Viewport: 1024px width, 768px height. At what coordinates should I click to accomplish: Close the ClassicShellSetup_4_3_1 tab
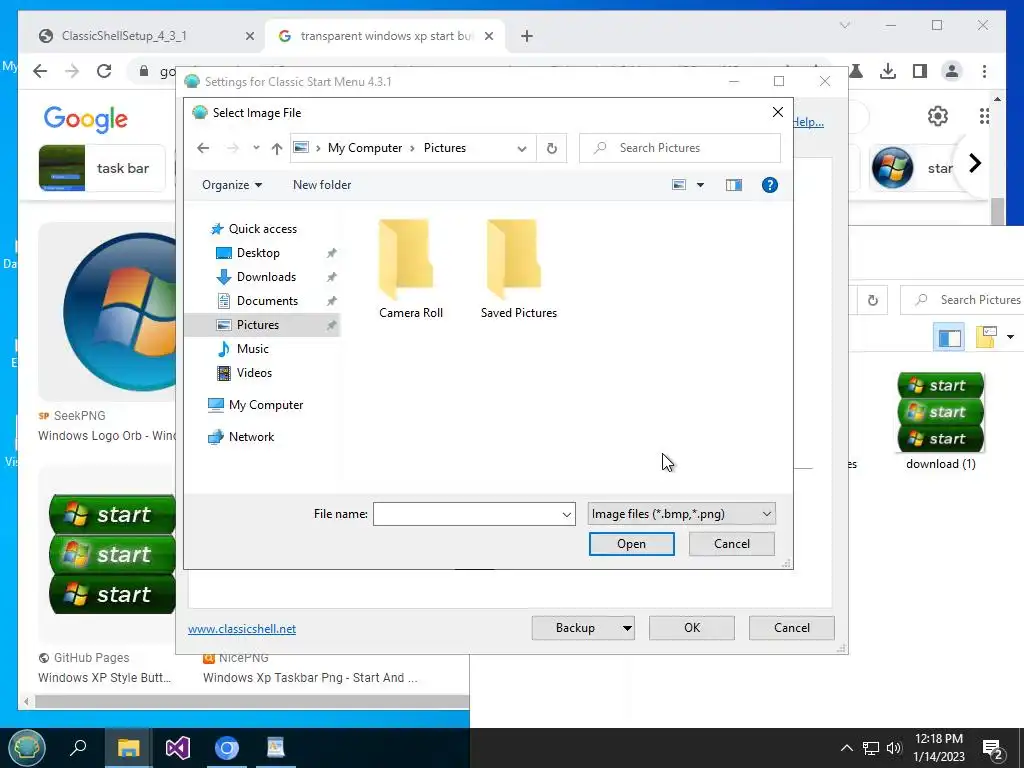[249, 37]
